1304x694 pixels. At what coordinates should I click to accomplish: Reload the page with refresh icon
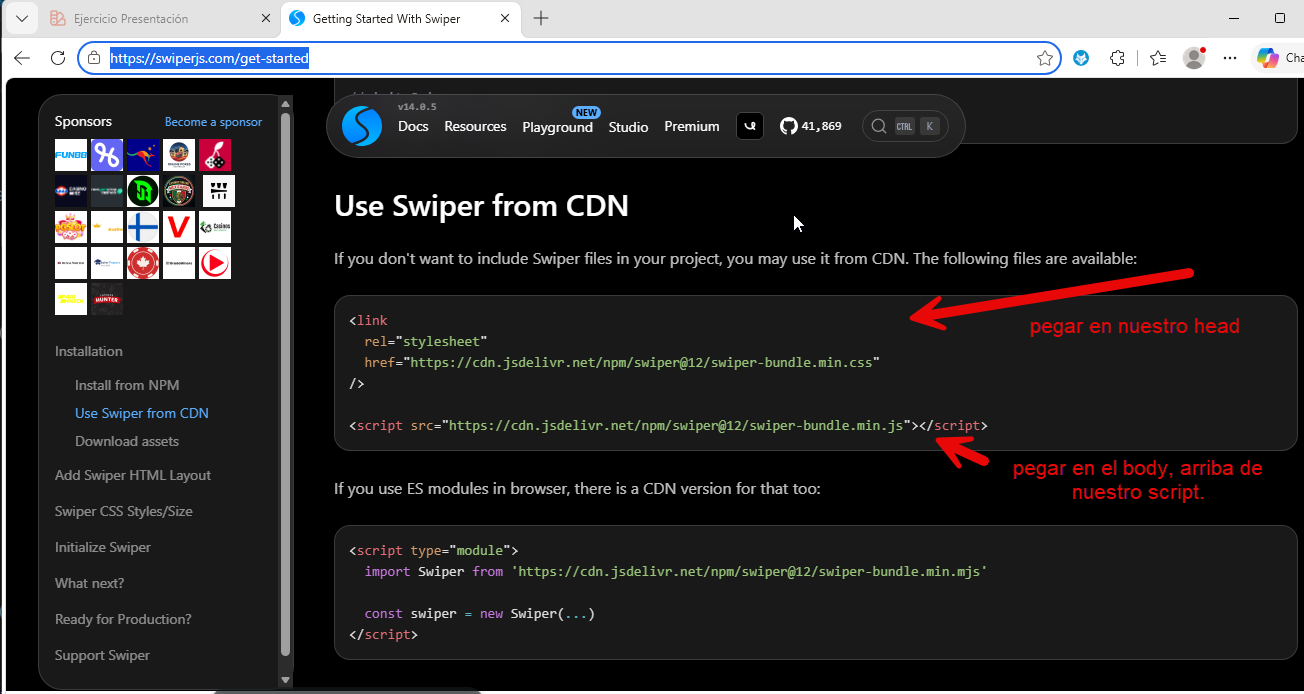pyautogui.click(x=58, y=58)
